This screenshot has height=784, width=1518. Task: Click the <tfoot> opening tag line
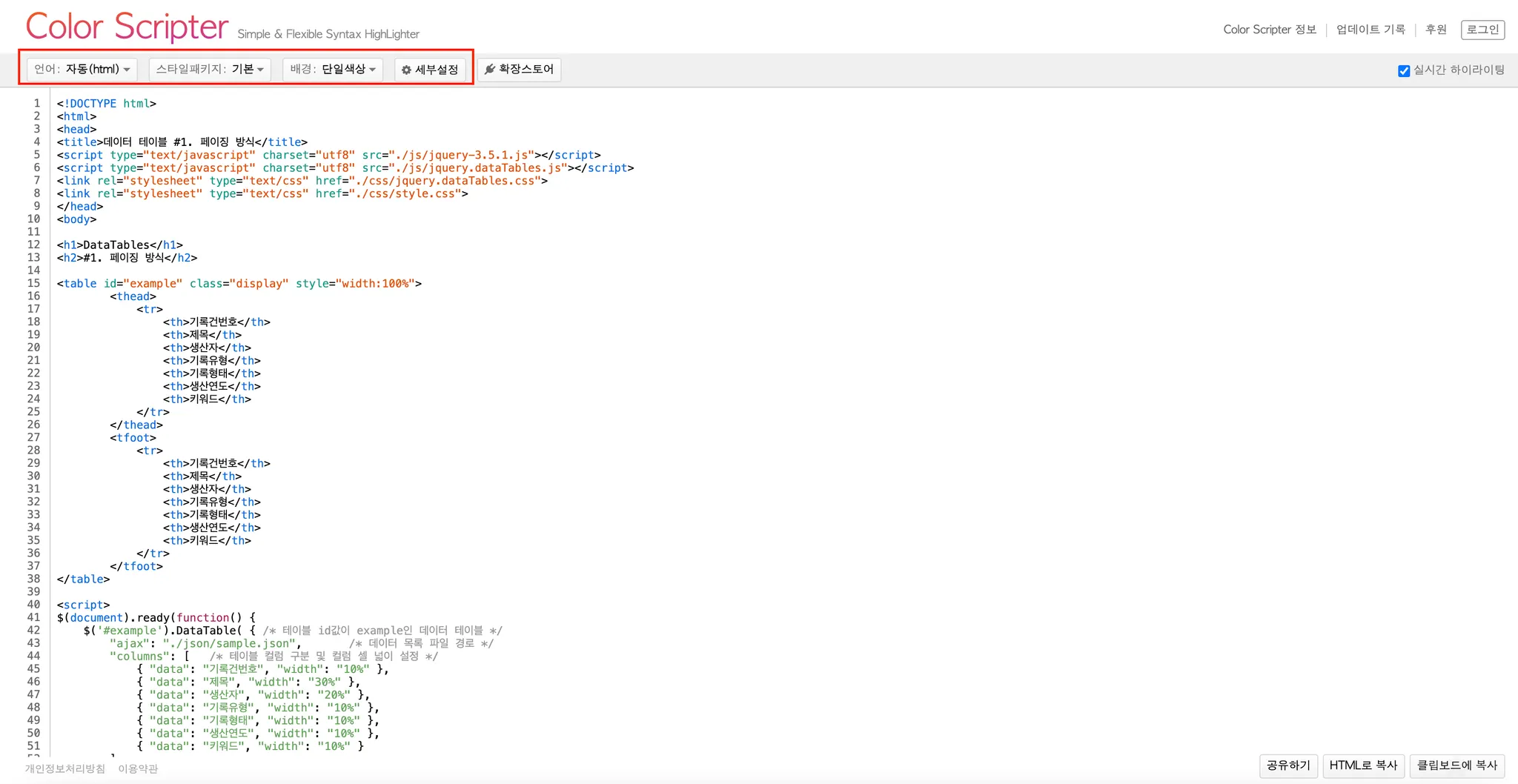point(133,438)
